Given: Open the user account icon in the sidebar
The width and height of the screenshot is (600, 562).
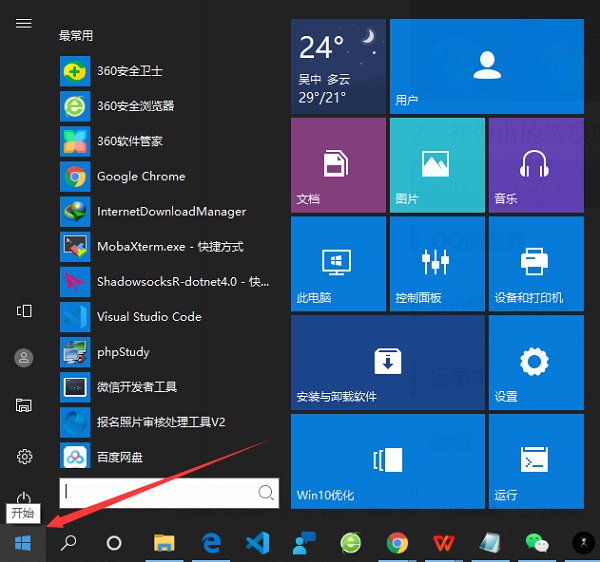Looking at the screenshot, I should [x=25, y=357].
